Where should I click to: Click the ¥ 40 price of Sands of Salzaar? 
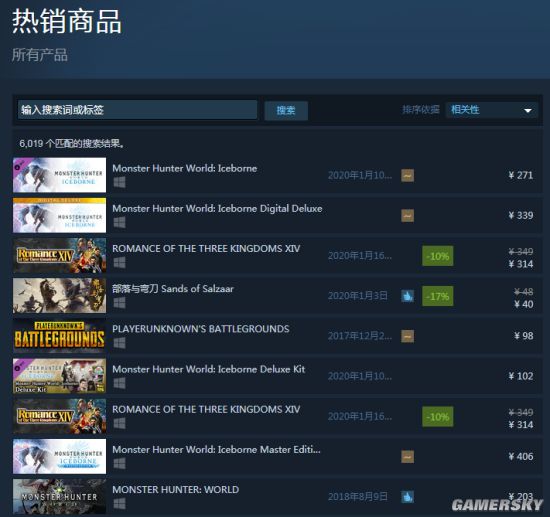tap(524, 304)
